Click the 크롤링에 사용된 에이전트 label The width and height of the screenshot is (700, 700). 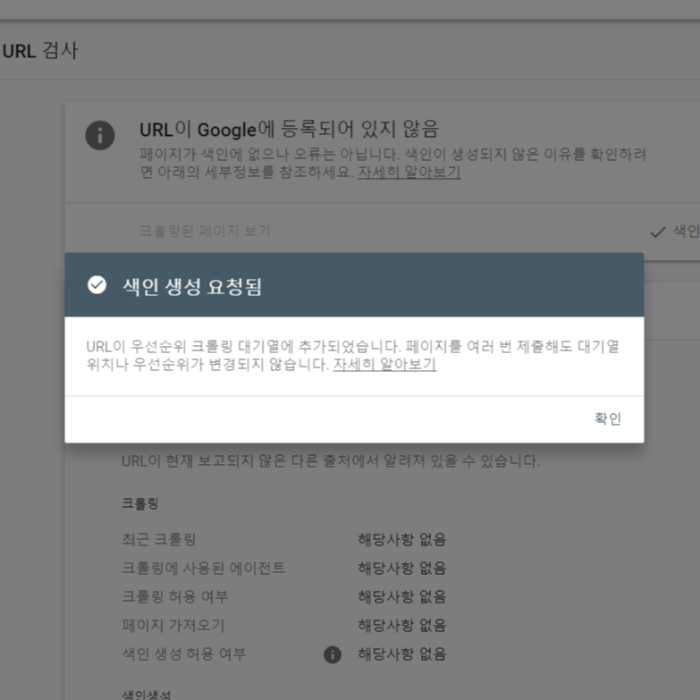coord(204,568)
